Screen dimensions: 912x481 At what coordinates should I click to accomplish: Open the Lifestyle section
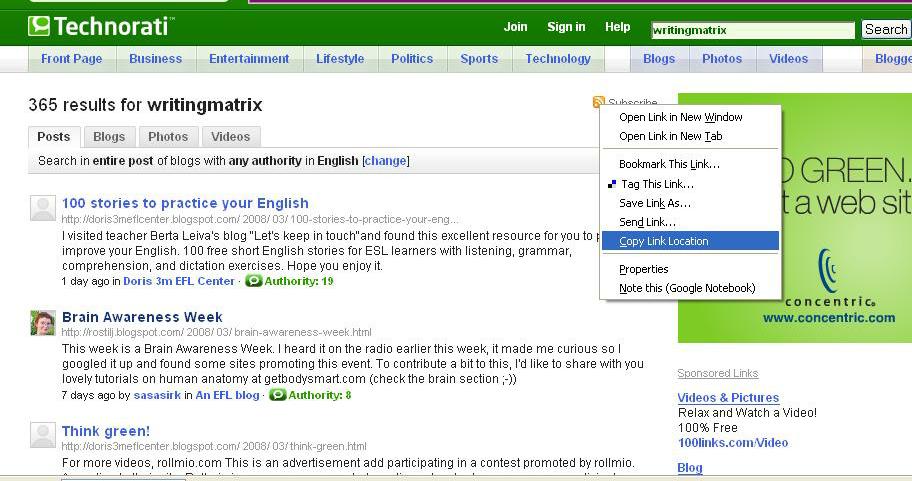pos(340,59)
